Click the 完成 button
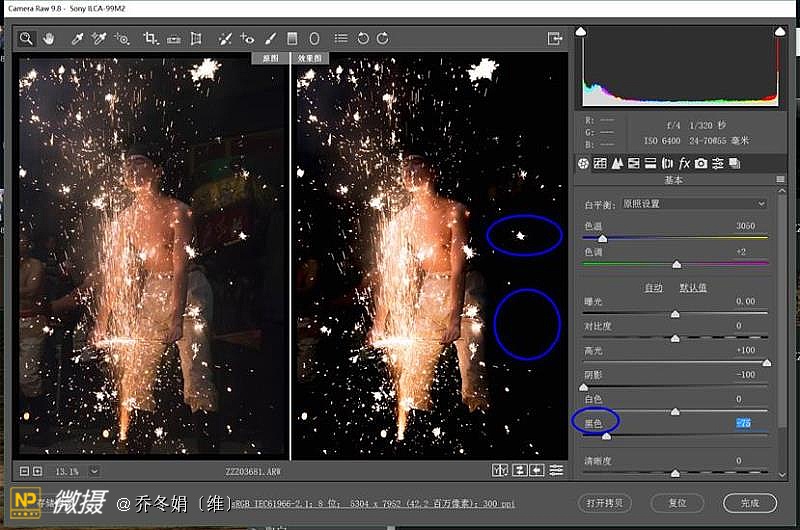Viewport: 800px width, 530px height. click(x=750, y=502)
